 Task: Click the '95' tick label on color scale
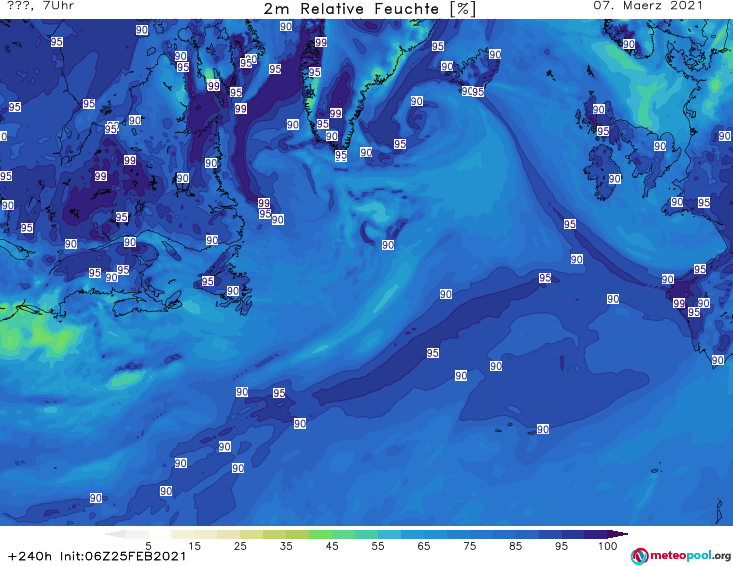pyautogui.click(x=561, y=546)
